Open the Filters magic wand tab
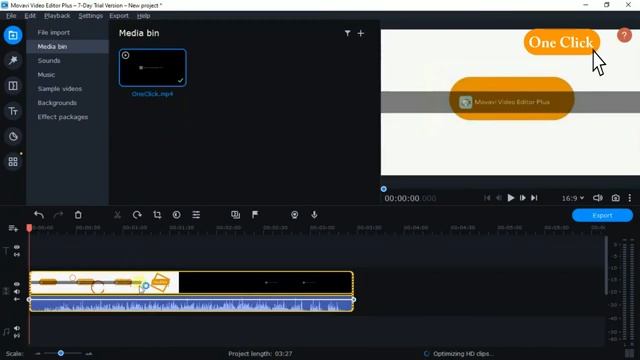This screenshot has height=360, width=640. tap(13, 60)
